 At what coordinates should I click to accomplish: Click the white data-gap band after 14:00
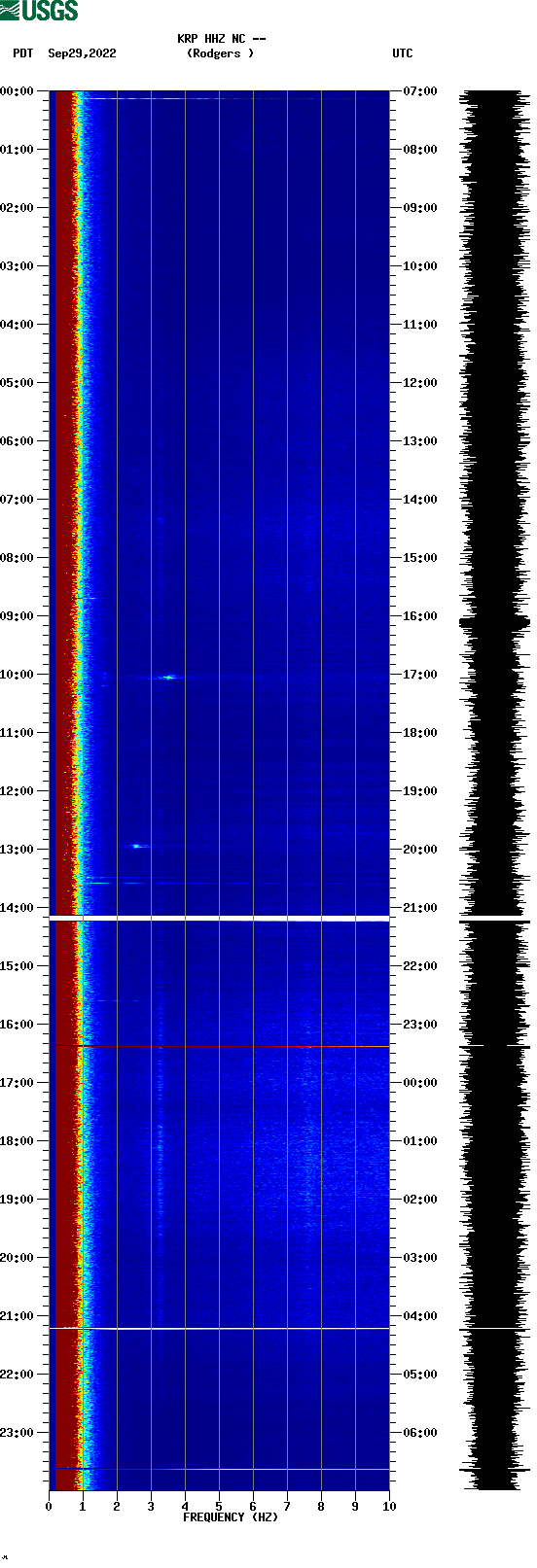pyautogui.click(x=219, y=918)
